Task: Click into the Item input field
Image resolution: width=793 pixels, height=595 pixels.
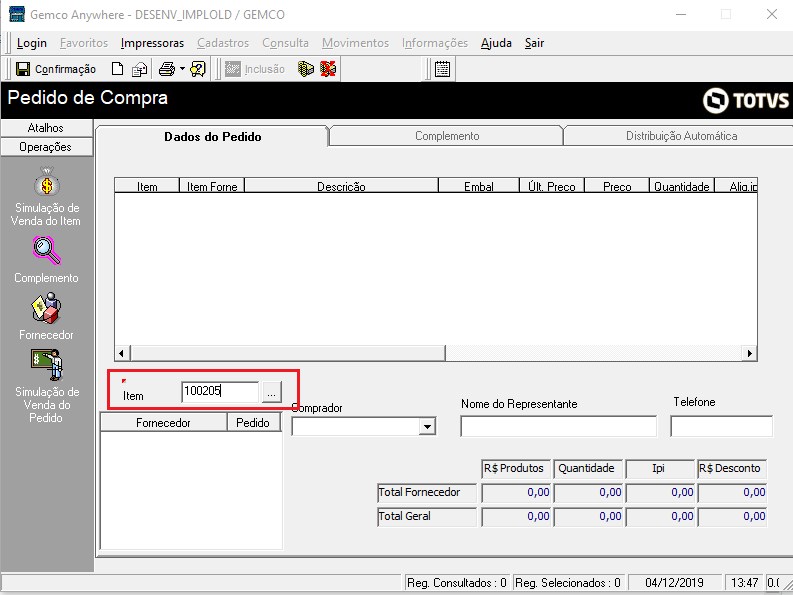Action: (x=220, y=392)
